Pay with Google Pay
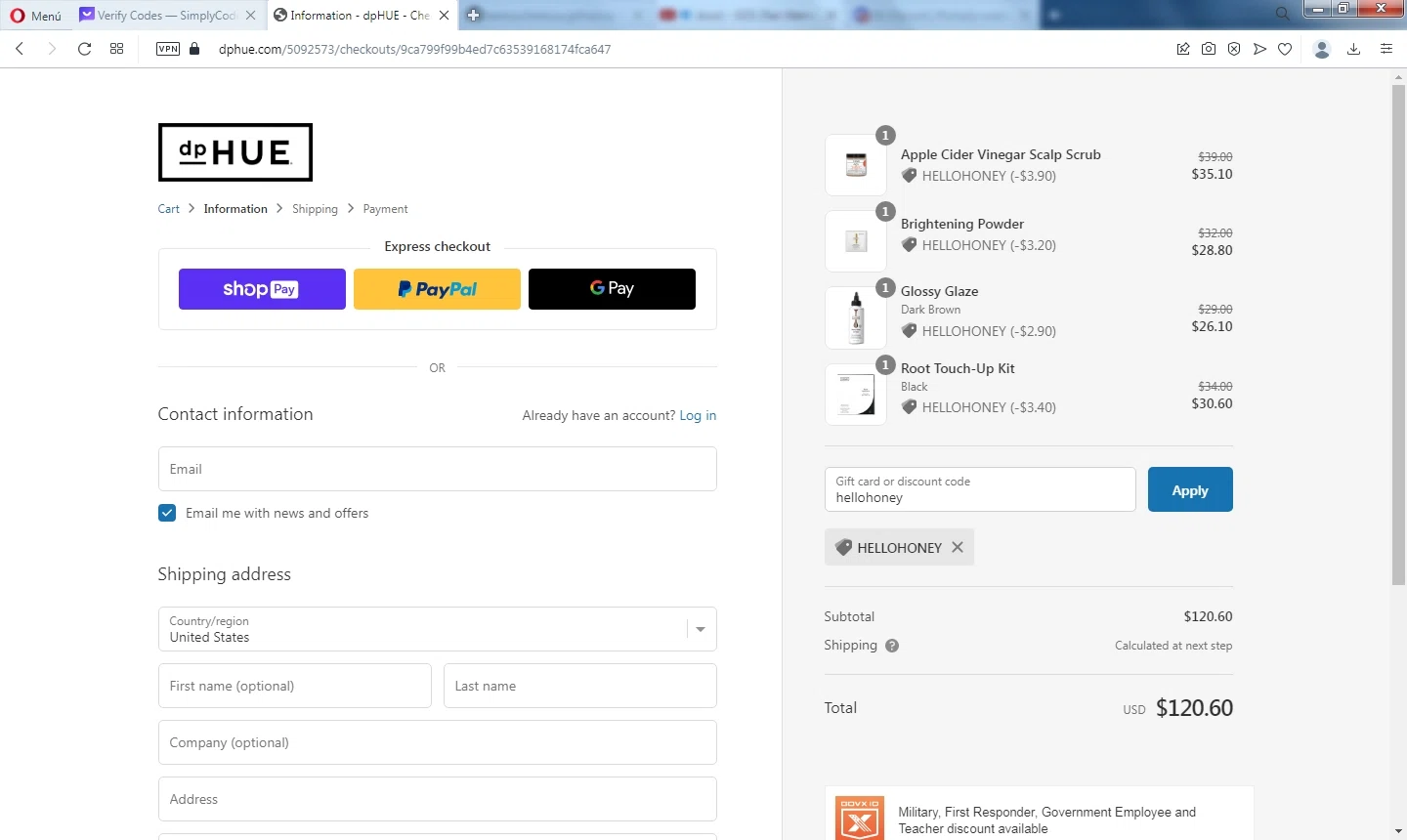Viewport: 1407px width, 840px height. [x=612, y=289]
